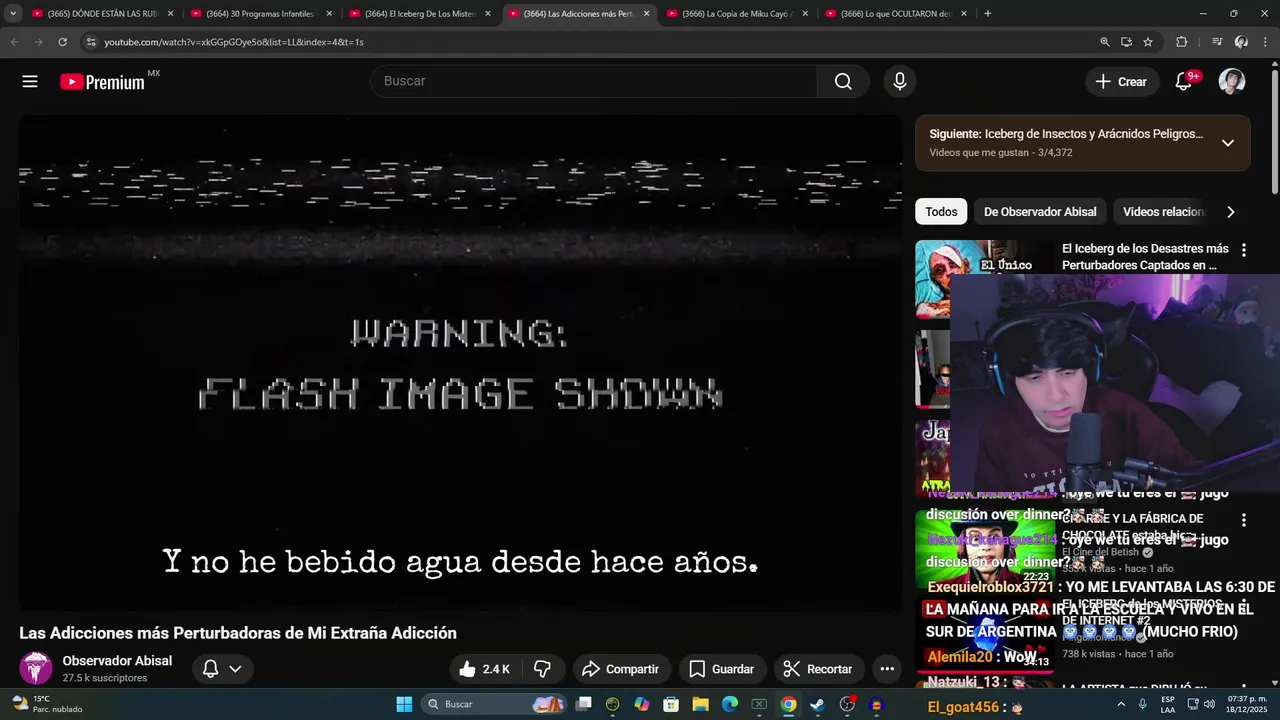Screen dimensions: 1280x720
Task: Open notifications bell with 9+ badge
Action: [1184, 82]
